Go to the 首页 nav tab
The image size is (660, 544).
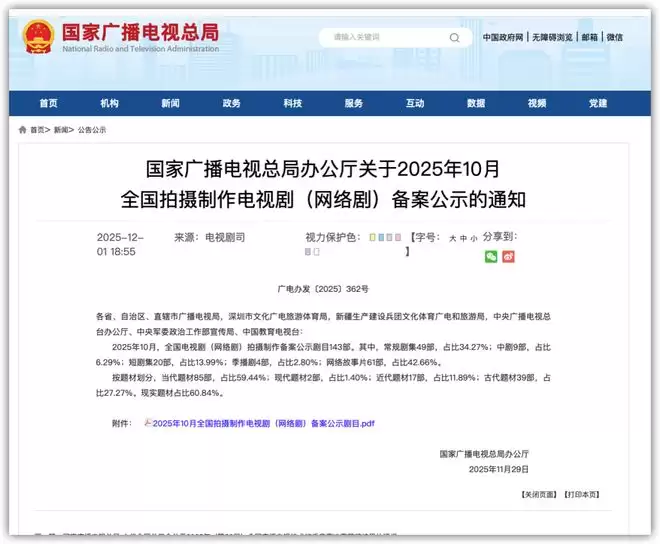[48, 103]
